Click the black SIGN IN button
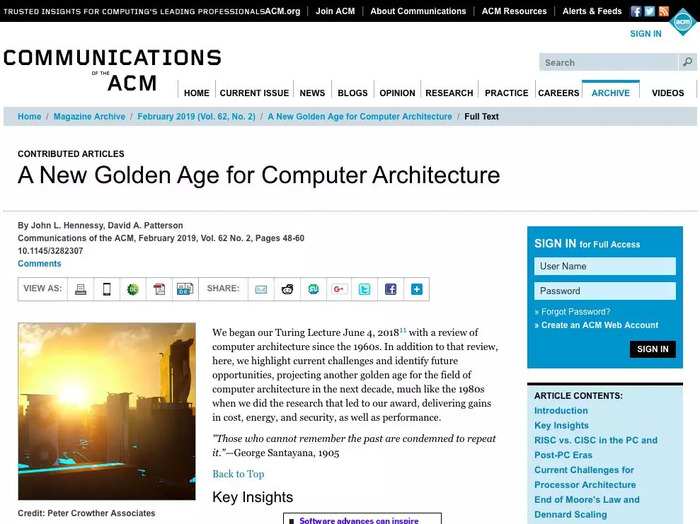Image resolution: width=700 pixels, height=524 pixels. (653, 349)
